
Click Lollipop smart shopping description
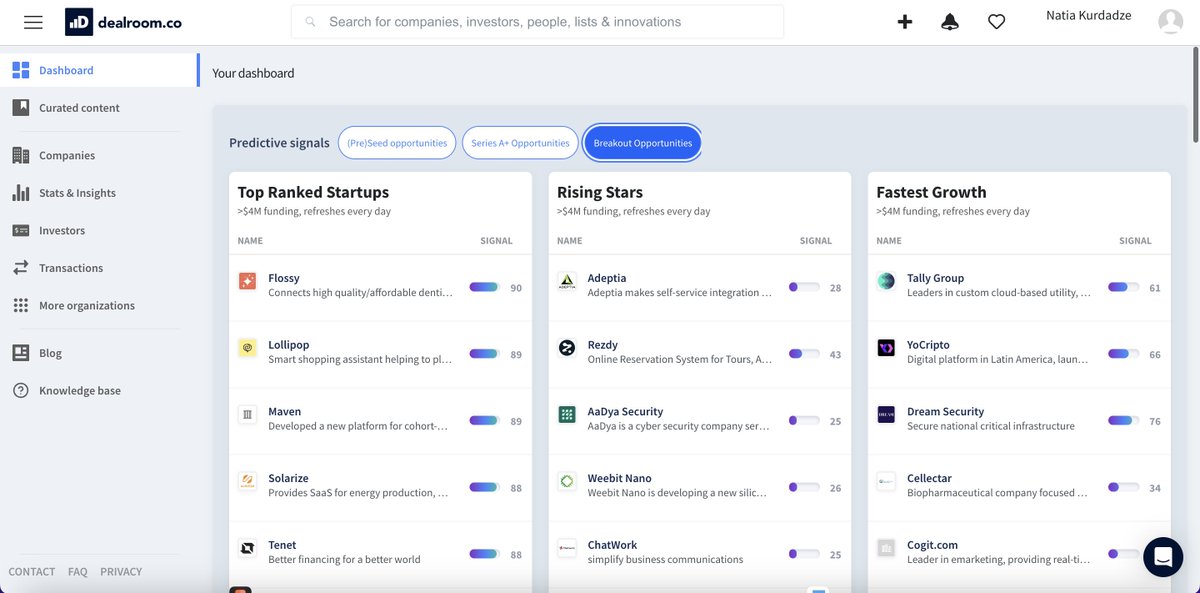[x=360, y=359]
